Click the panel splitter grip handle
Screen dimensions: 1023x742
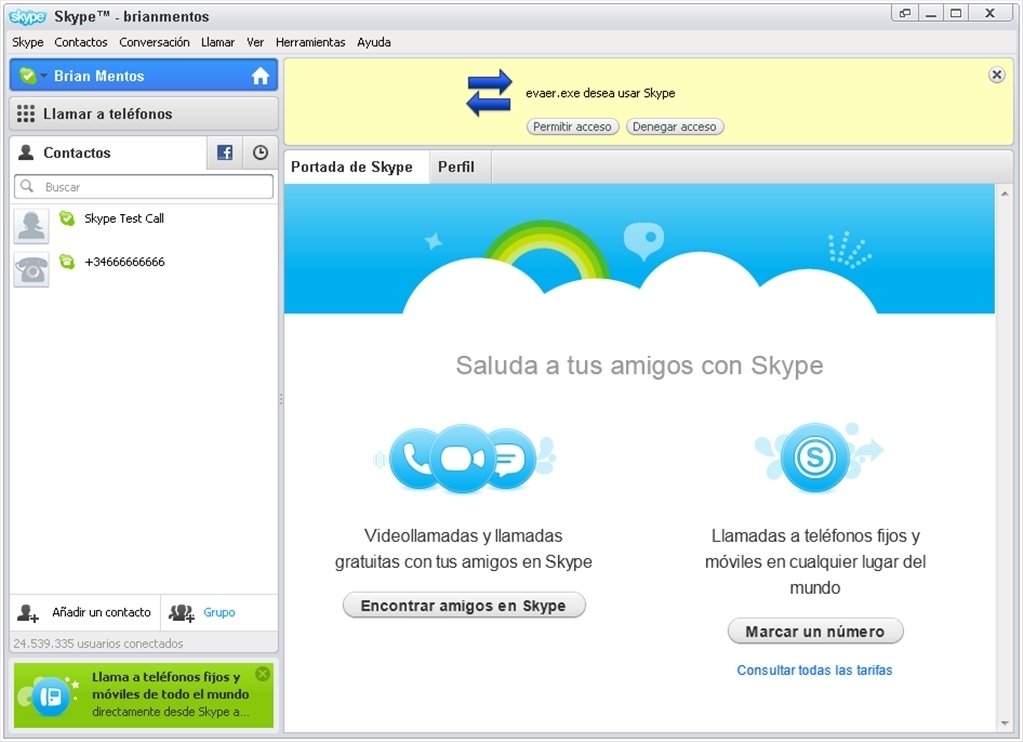281,398
